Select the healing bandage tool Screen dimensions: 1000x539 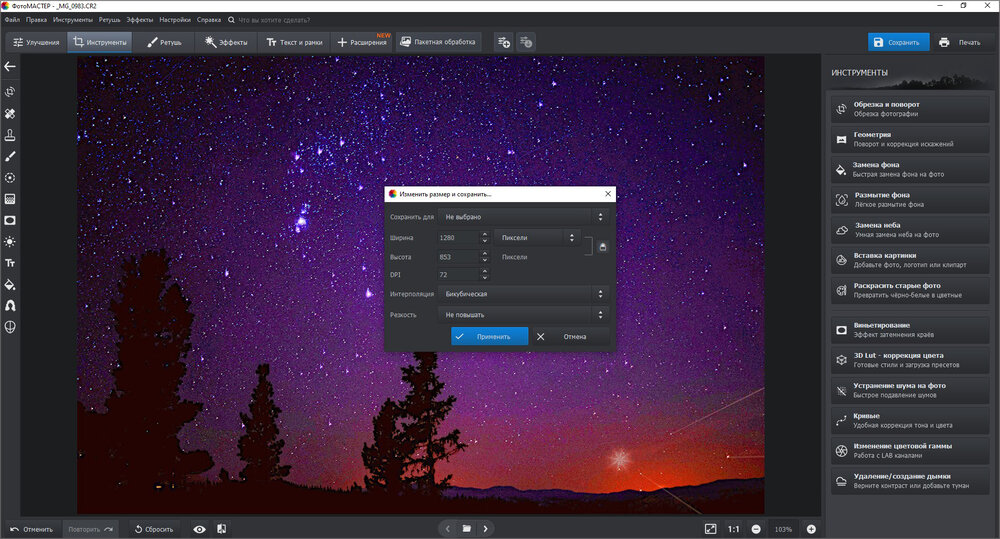10,113
